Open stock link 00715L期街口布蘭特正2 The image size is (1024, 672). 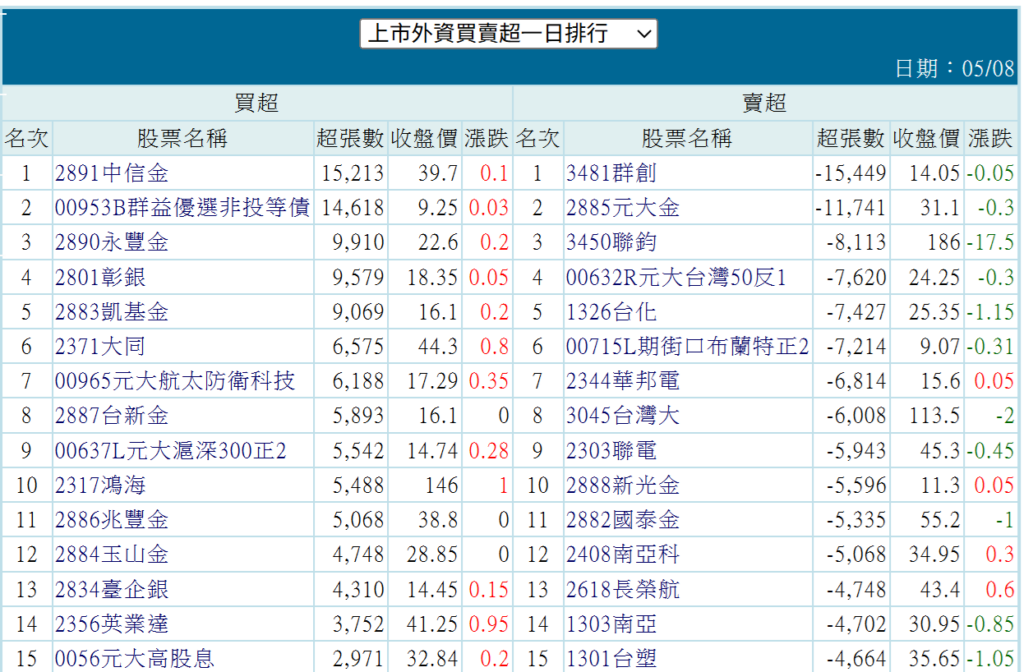[x=688, y=347]
